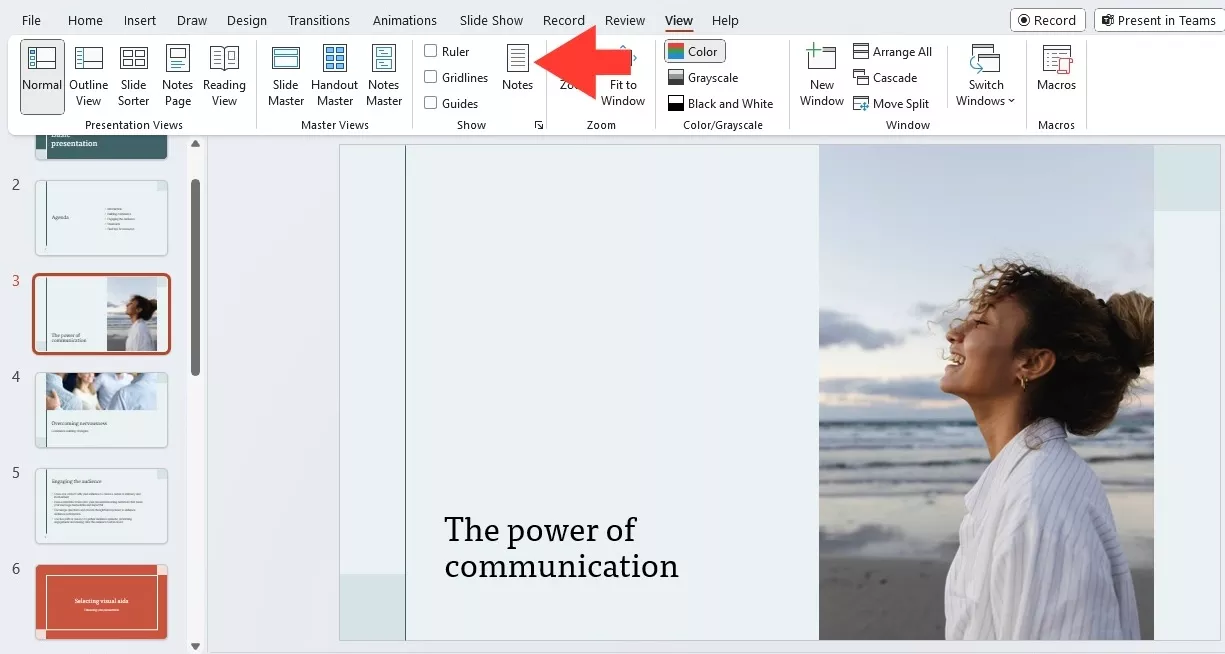Viewport: 1225px width, 654px height.
Task: Switch to Outline View
Action: [89, 75]
